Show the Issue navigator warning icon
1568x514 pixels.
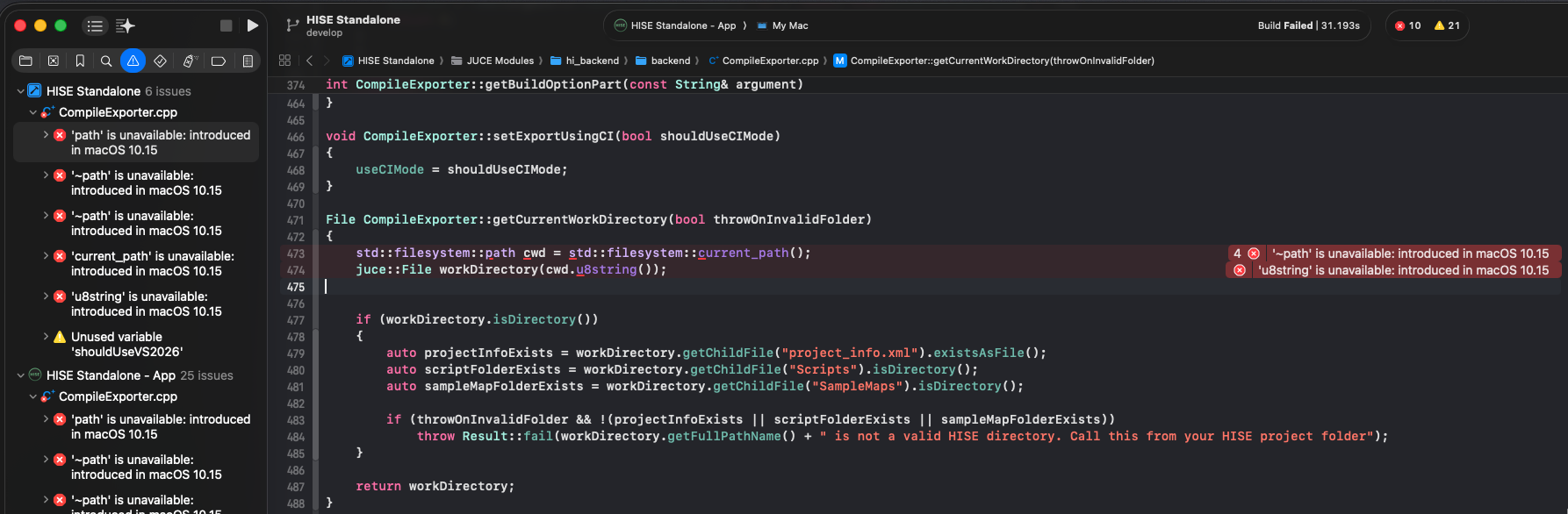[133, 61]
